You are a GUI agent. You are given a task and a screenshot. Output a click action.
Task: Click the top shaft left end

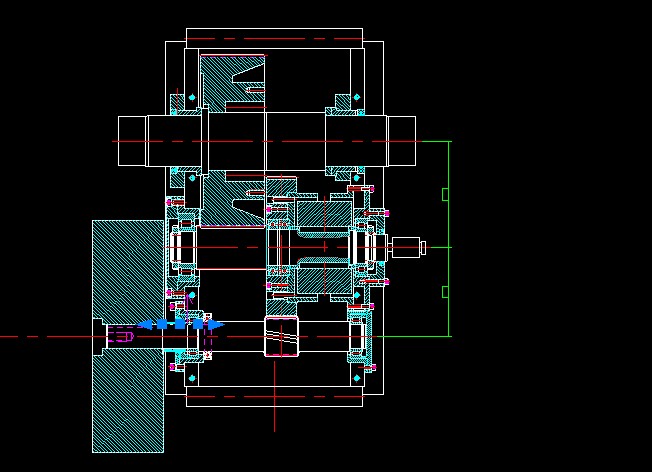(x=132, y=141)
